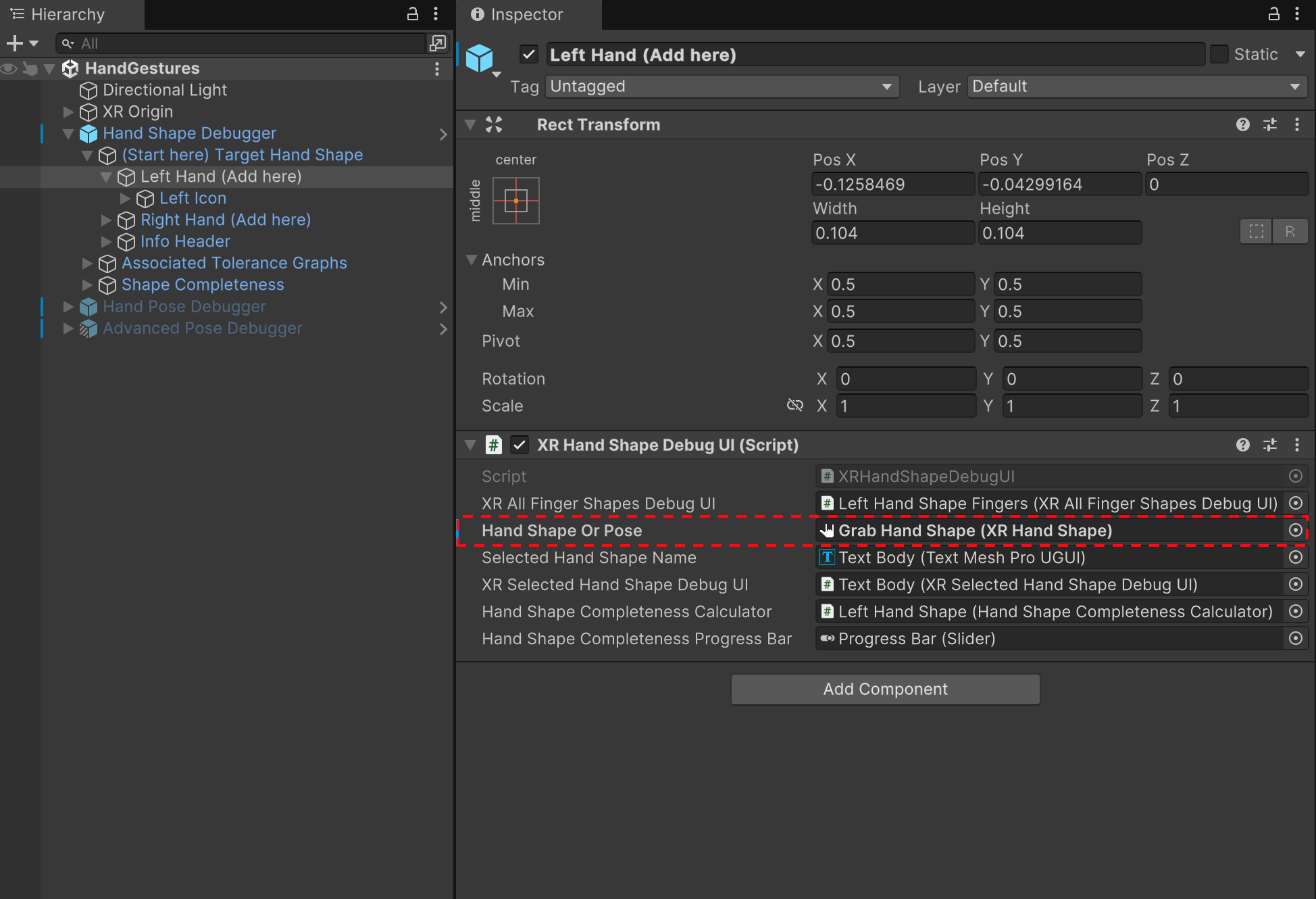Enable the Static checkbox
Image resolution: width=1316 pixels, height=899 pixels.
click(x=1219, y=55)
